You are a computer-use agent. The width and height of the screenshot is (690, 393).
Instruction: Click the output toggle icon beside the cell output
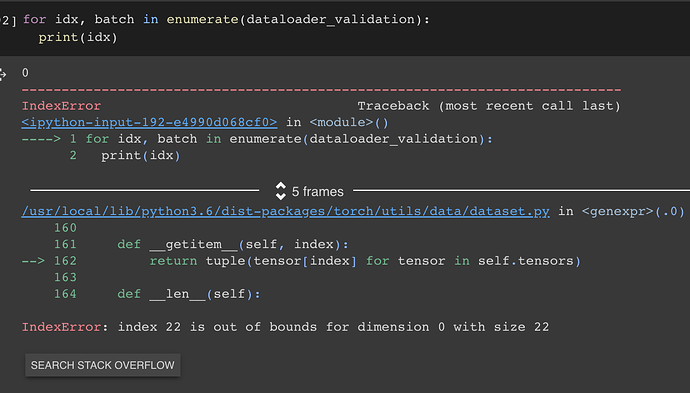3,74
